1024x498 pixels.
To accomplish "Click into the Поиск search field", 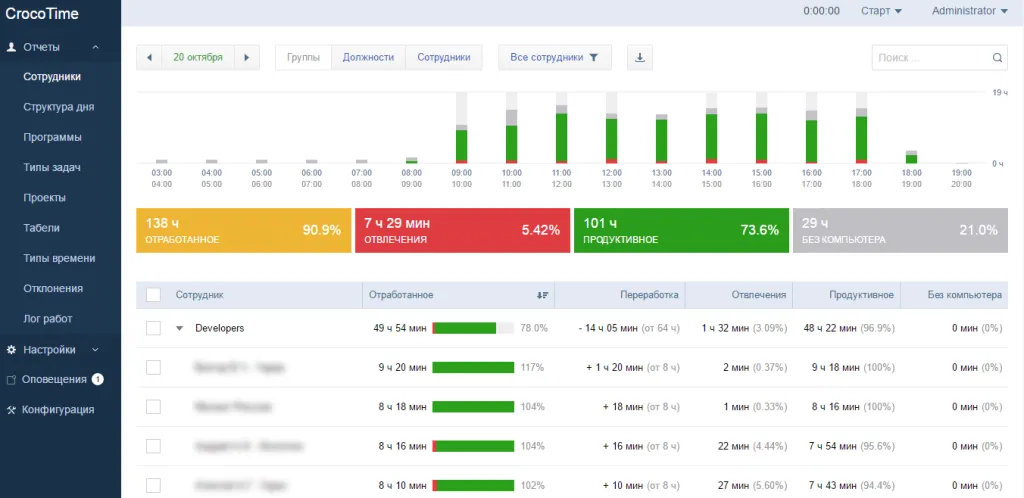I will [x=930, y=58].
